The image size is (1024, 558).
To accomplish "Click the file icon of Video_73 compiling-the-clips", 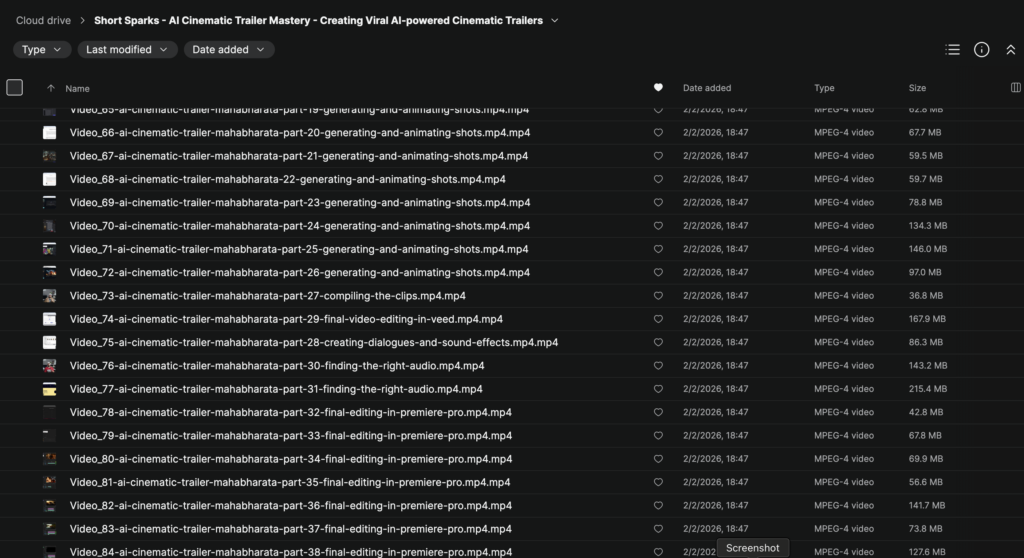I will [49, 296].
